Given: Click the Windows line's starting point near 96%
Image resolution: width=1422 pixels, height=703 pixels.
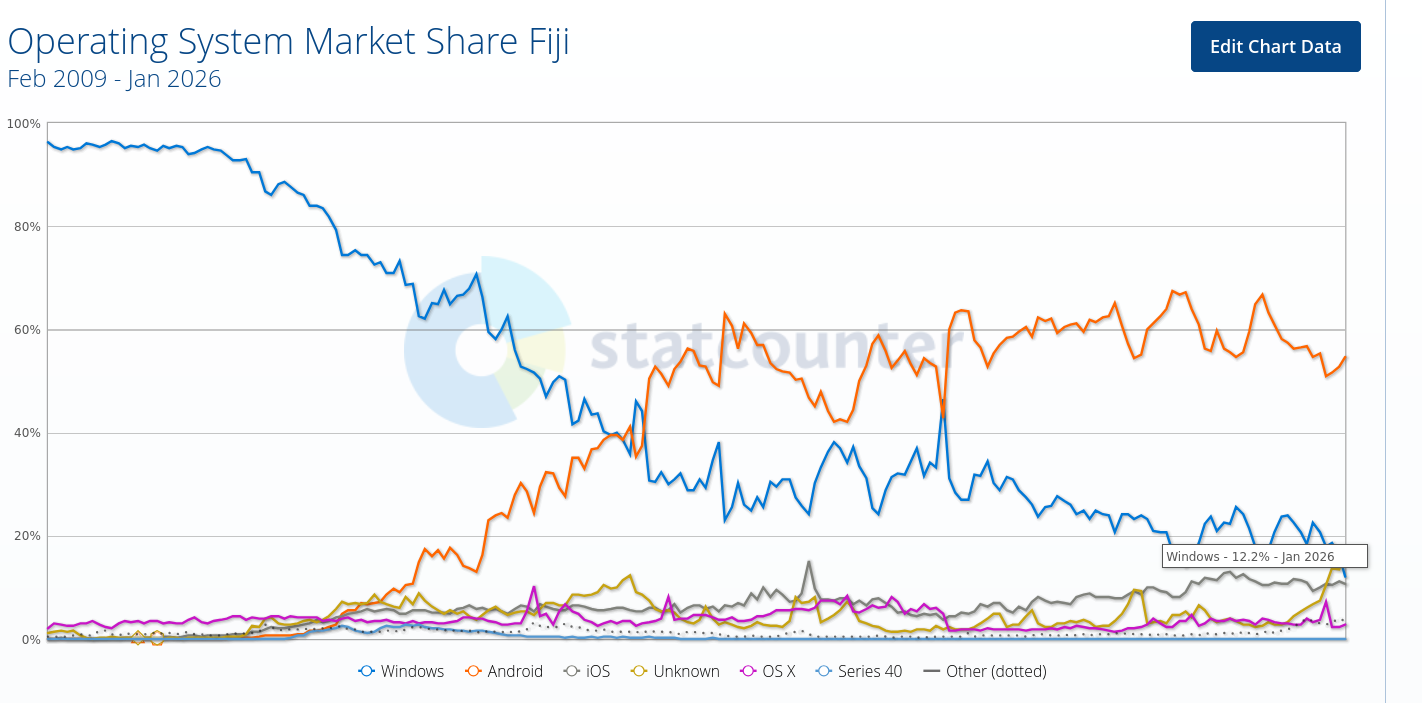Looking at the screenshot, I should pyautogui.click(x=48, y=142).
